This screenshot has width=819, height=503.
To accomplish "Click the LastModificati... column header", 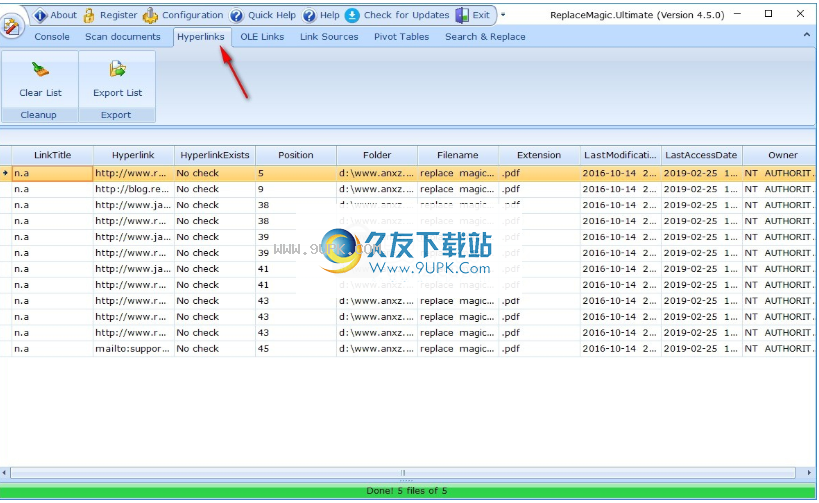I will tap(621, 155).
